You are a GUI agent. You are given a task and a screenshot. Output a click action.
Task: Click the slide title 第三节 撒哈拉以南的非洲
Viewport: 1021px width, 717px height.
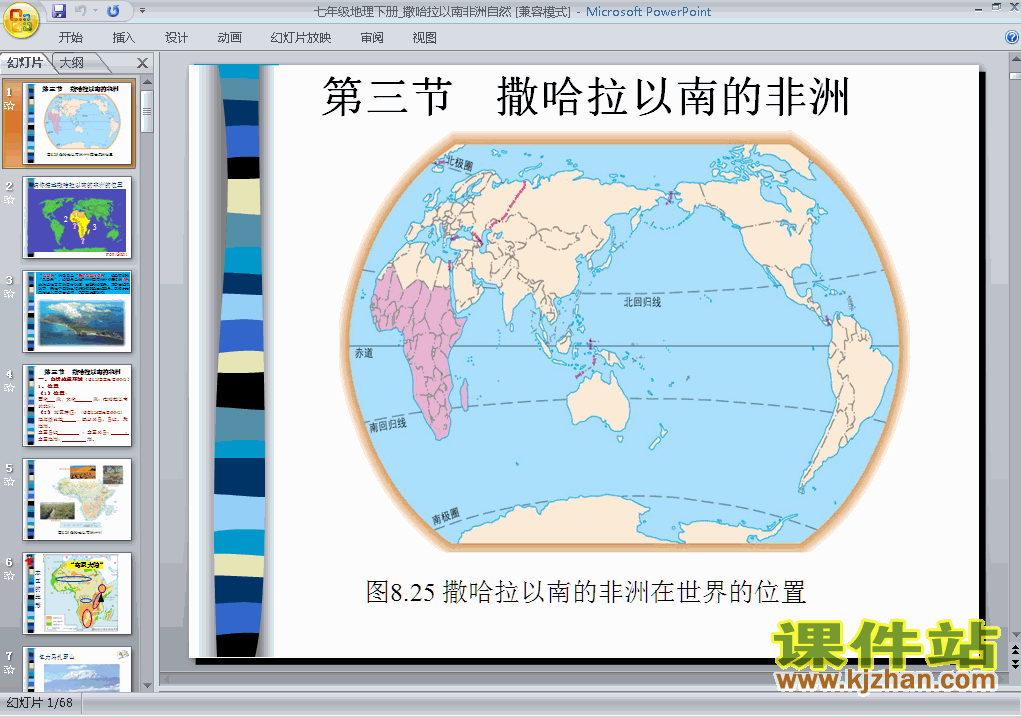[585, 96]
